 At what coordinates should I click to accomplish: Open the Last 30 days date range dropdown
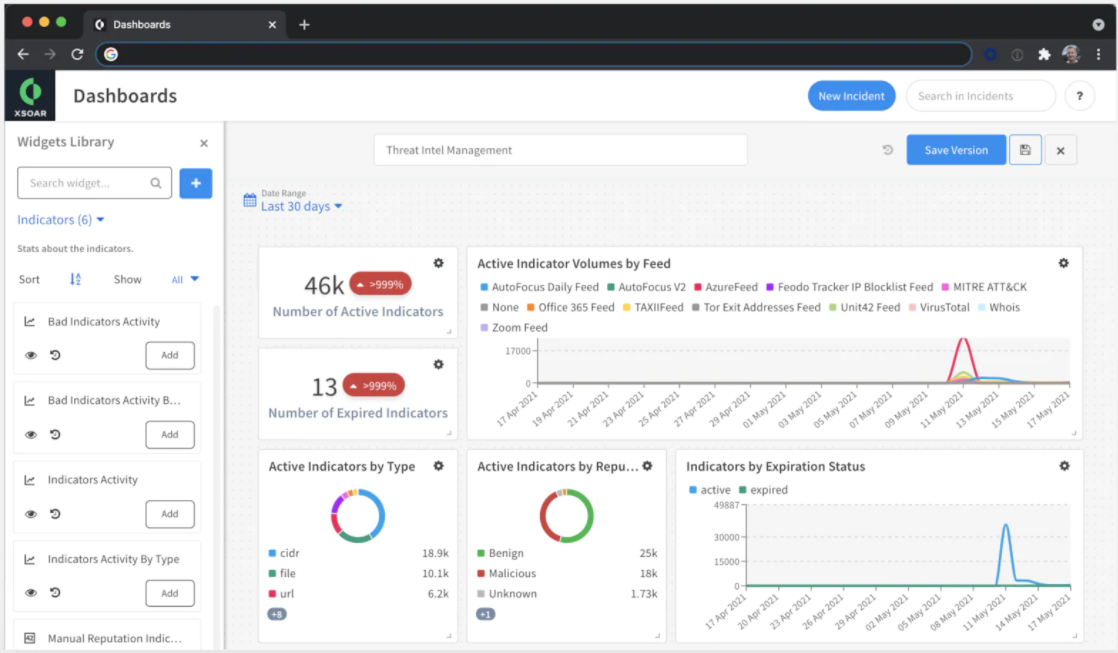[301, 206]
